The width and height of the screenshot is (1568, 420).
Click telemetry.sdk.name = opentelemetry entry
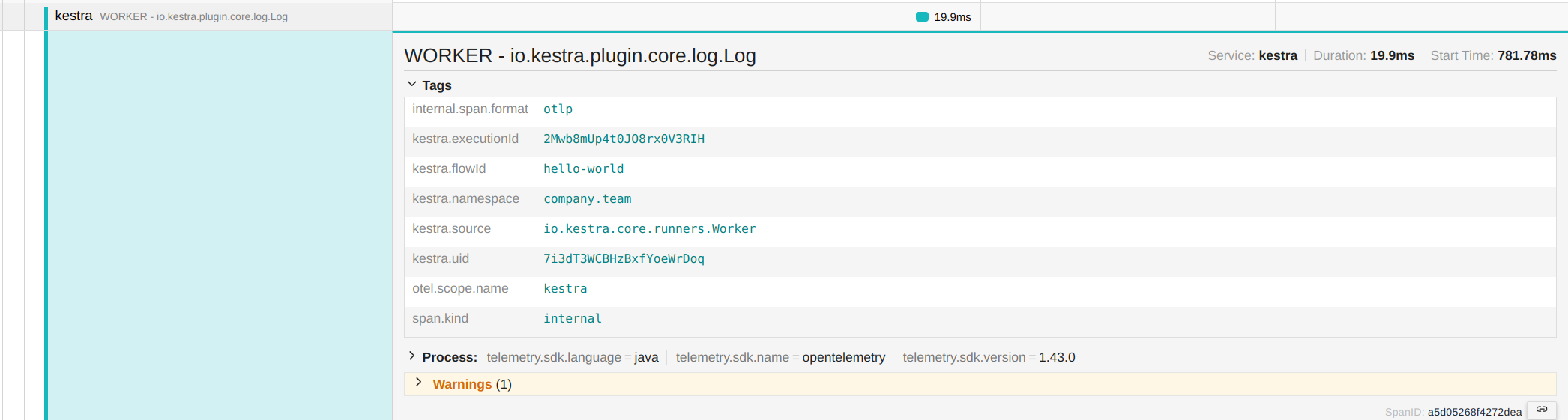pos(780,357)
